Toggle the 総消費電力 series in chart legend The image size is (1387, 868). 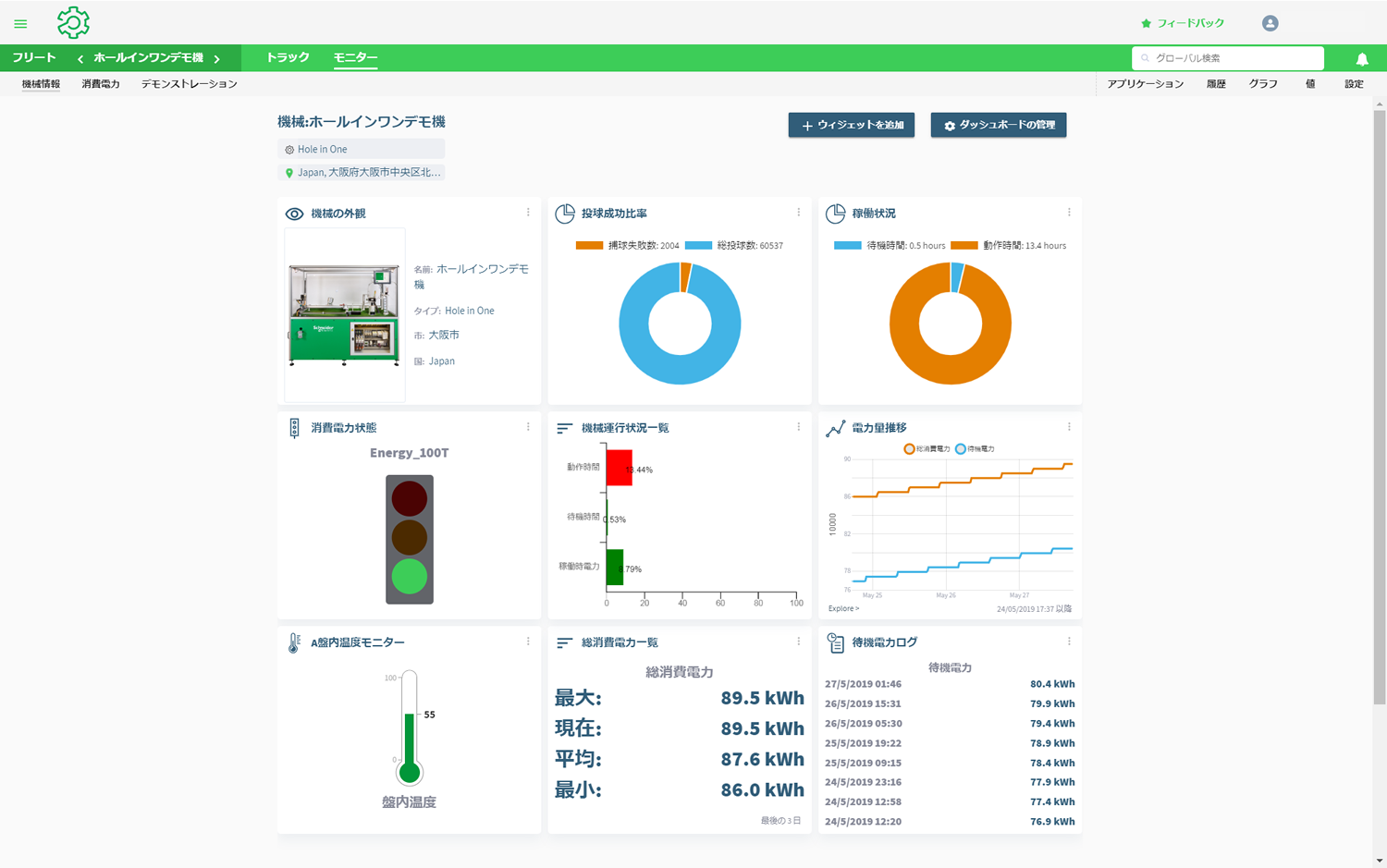coord(927,449)
